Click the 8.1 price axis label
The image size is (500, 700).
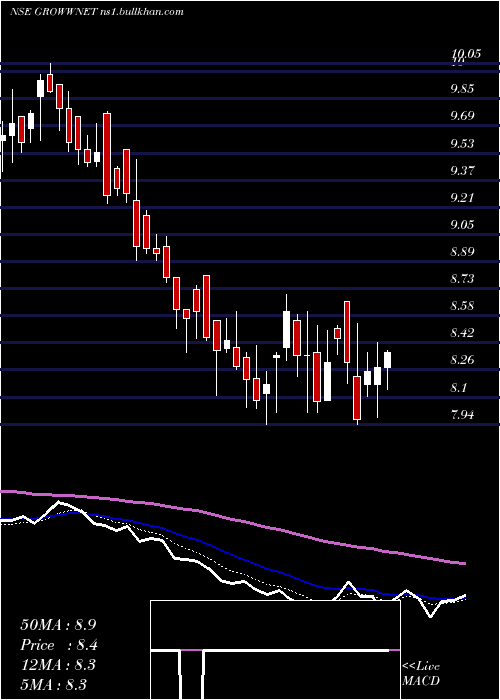tap(459, 388)
